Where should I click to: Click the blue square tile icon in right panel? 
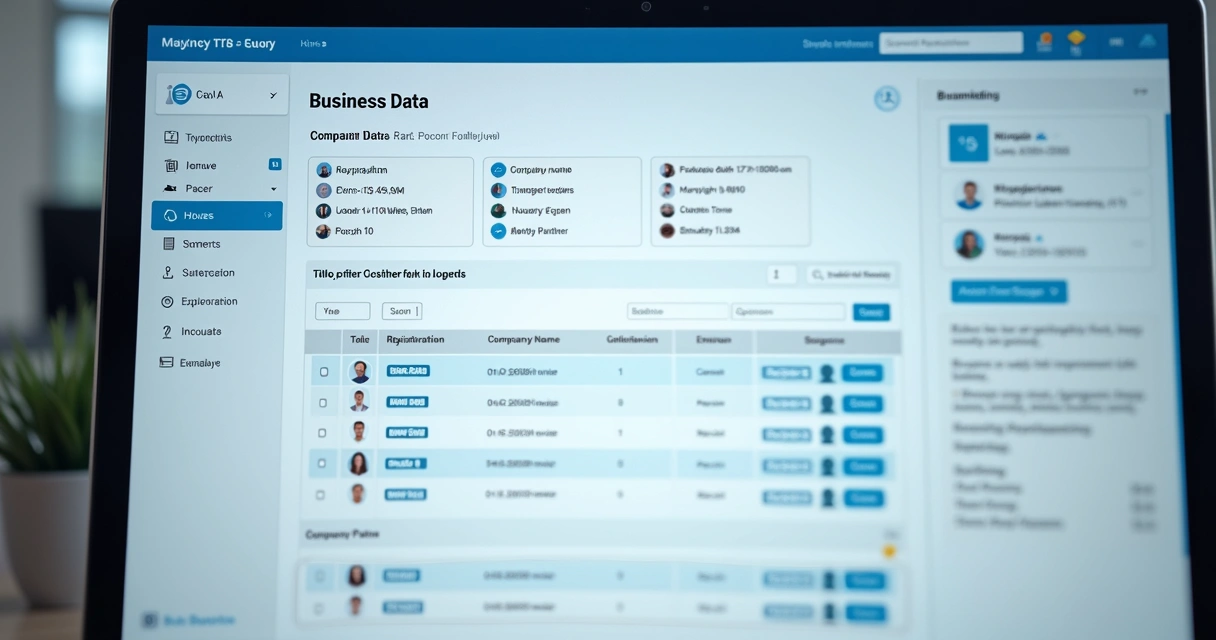tap(968, 143)
